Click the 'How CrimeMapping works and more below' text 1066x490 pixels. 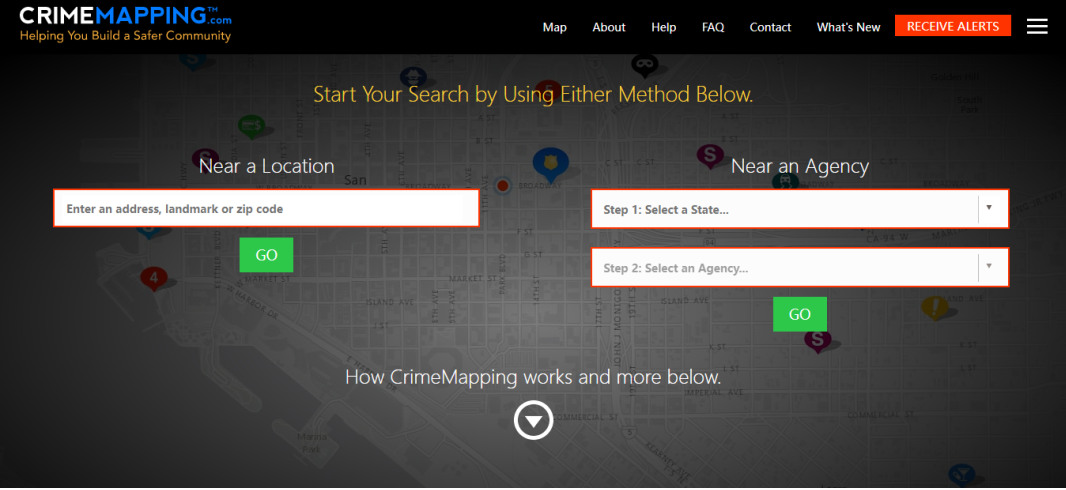(533, 377)
